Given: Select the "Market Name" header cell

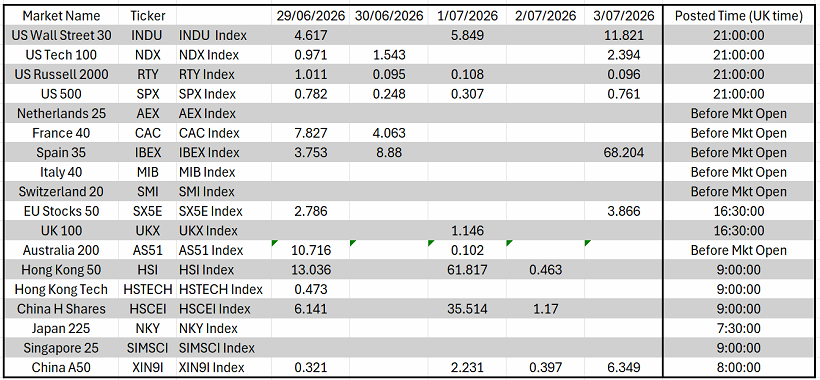Looking at the screenshot, I should (x=62, y=16).
